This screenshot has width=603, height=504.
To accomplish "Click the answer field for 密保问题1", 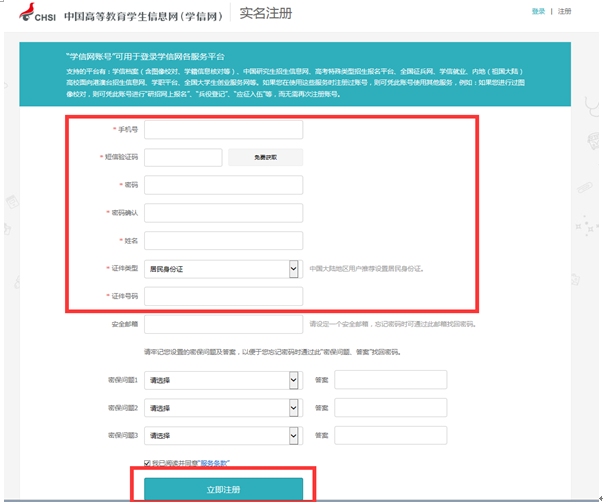I will pos(390,380).
